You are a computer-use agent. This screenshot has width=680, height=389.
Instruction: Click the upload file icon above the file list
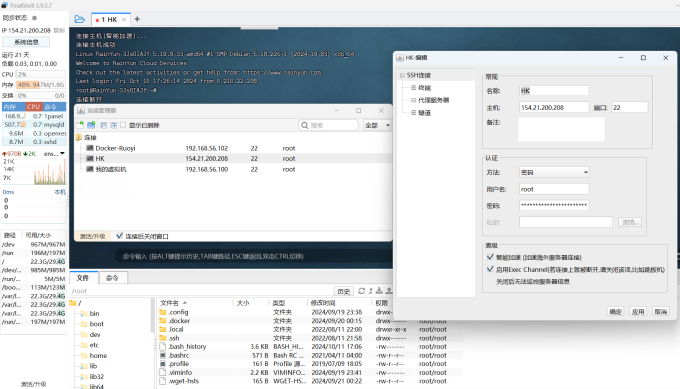click(389, 291)
